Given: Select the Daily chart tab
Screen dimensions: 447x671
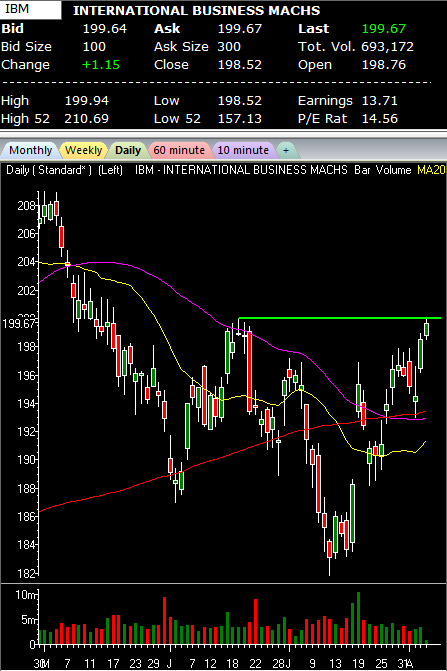Looking at the screenshot, I should (x=128, y=150).
